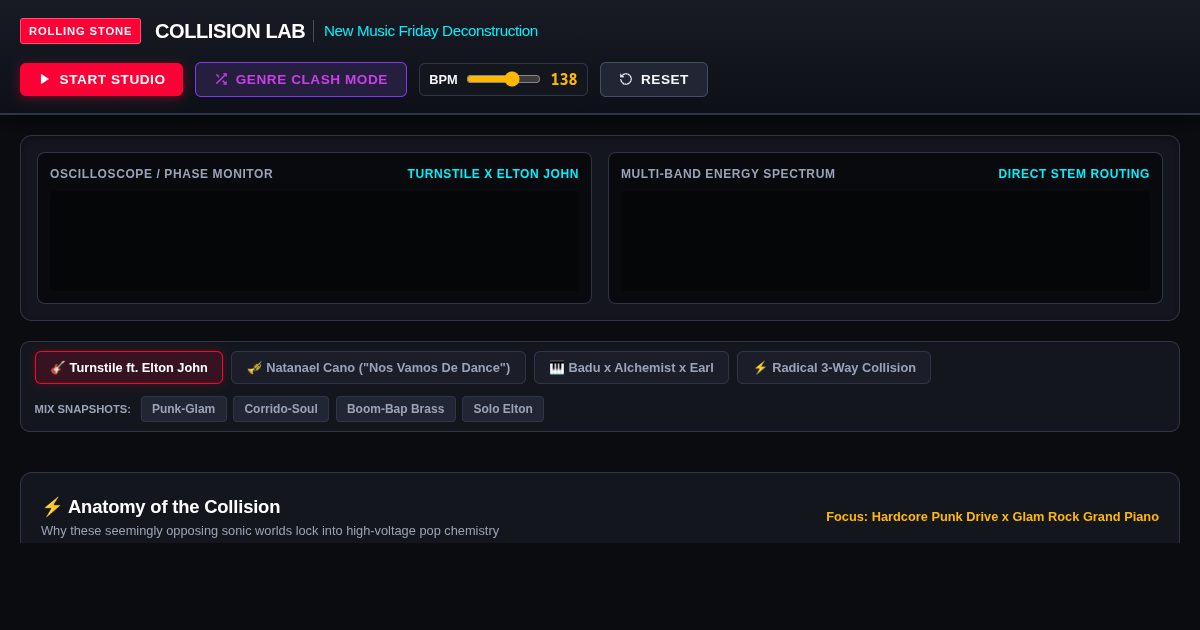Viewport: 1200px width, 630px height.
Task: Click the play icon in Start Studio
Action: pyautogui.click(x=45, y=79)
